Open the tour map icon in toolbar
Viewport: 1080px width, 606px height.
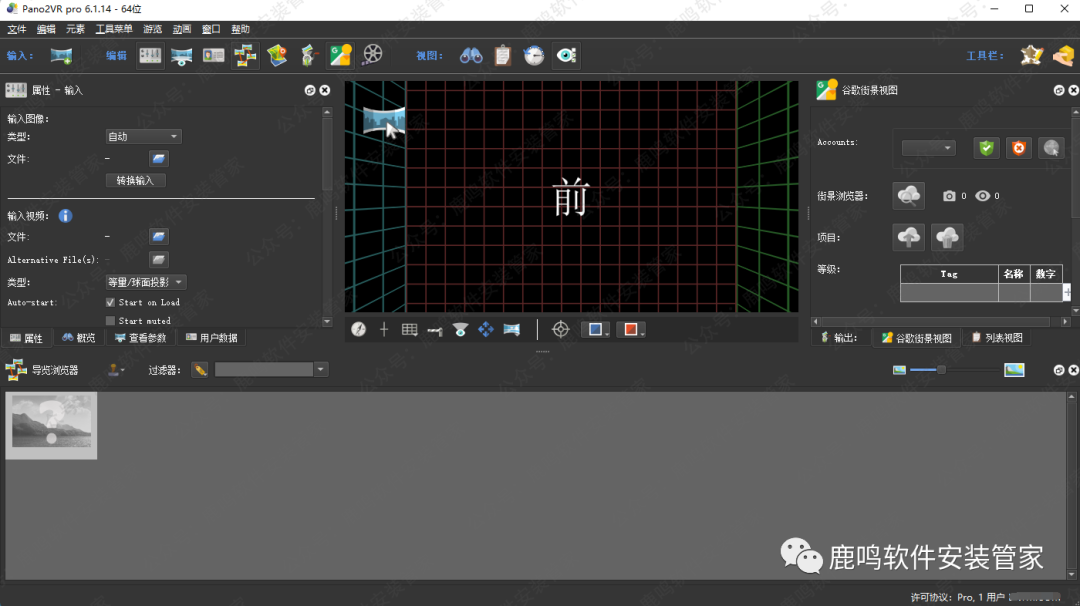(277, 55)
